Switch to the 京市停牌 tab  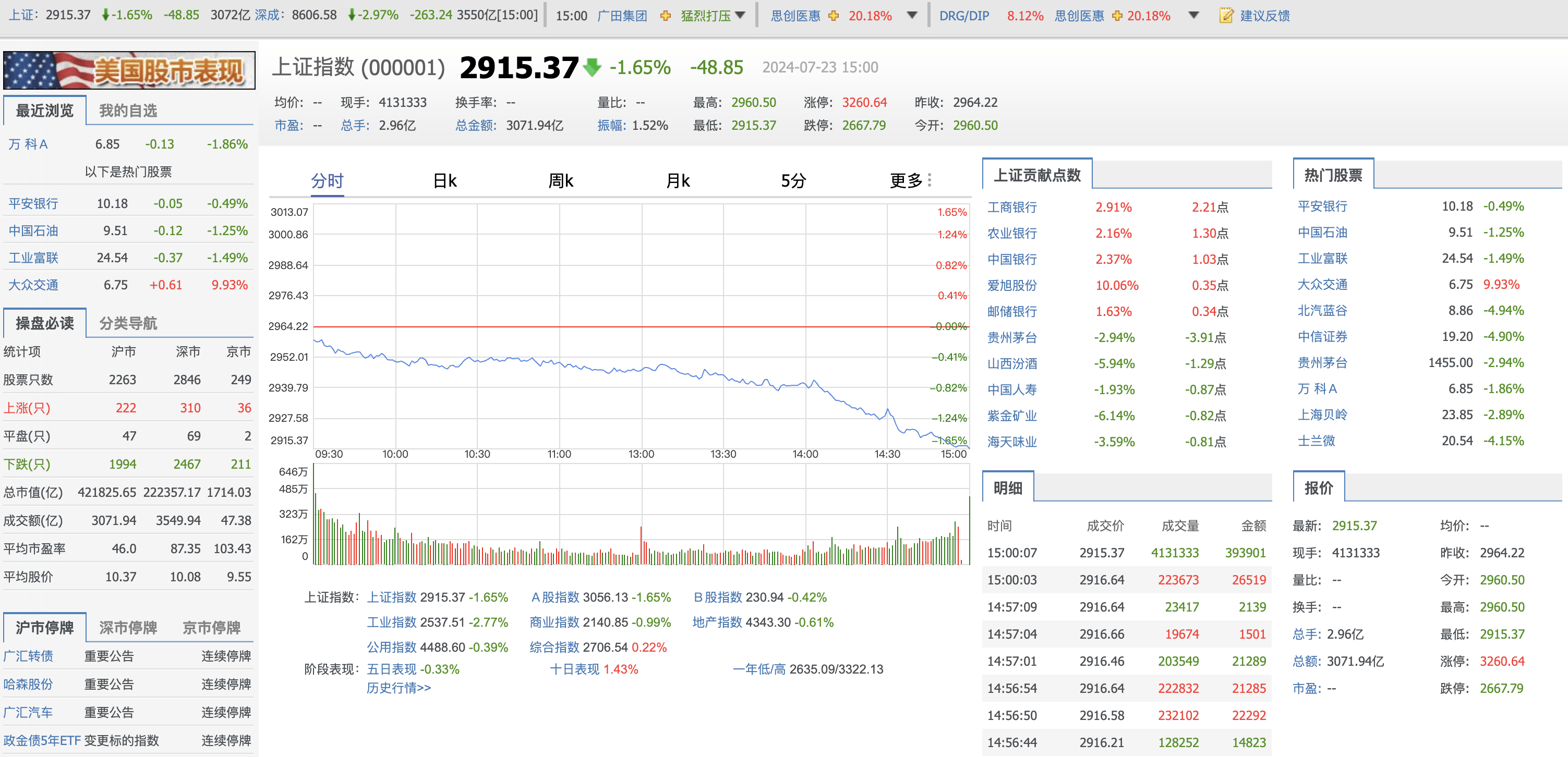[211, 627]
